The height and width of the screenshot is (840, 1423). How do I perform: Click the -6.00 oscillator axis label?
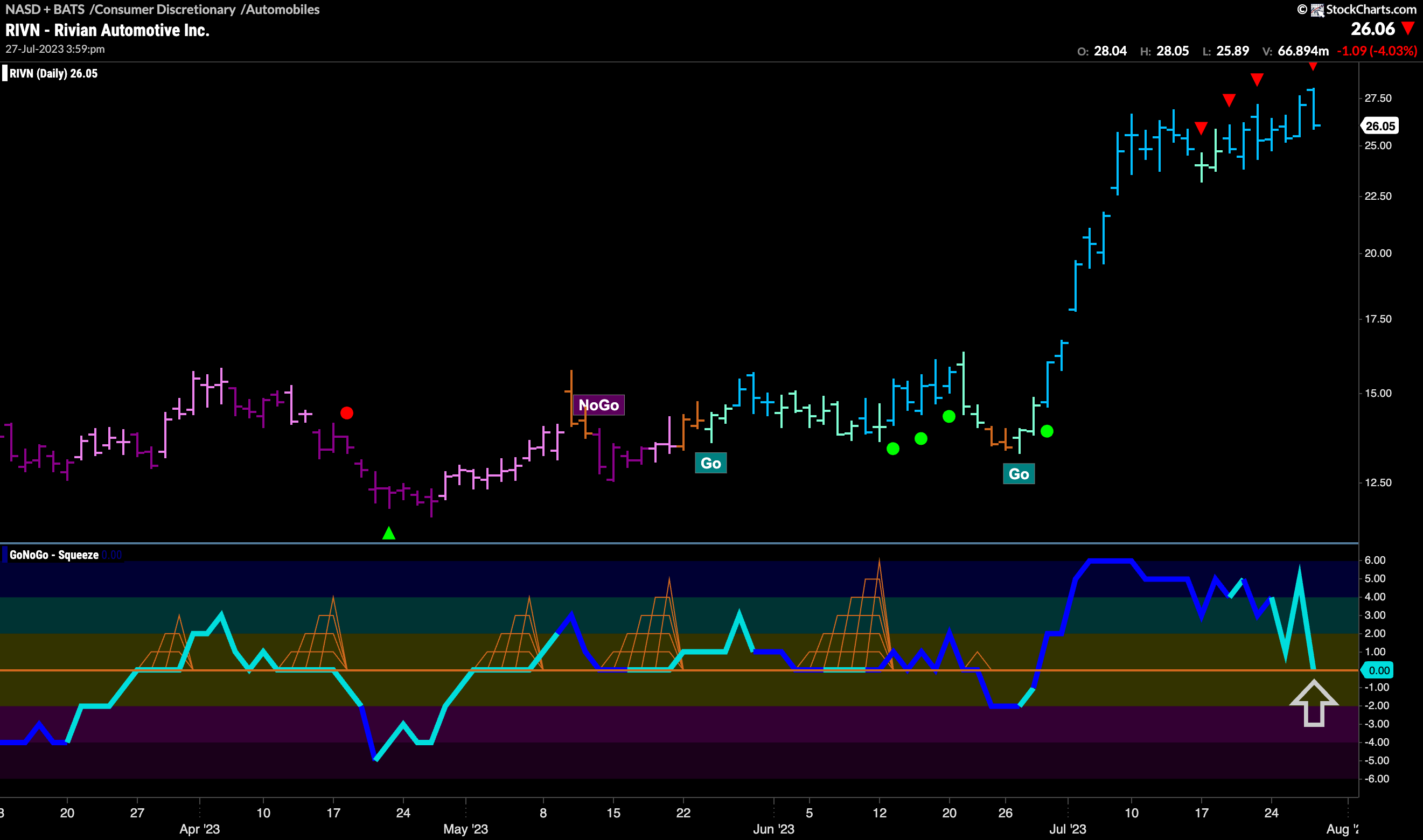coord(1376,779)
